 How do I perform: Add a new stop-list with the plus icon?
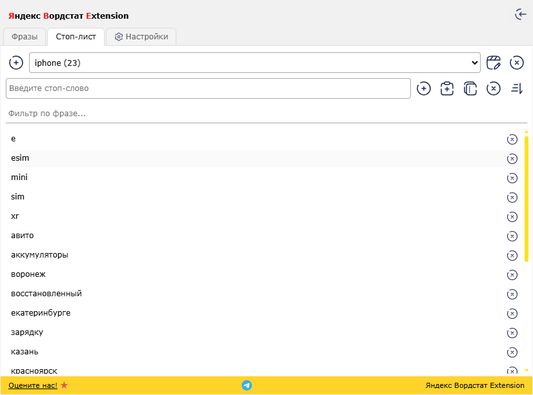coord(16,63)
